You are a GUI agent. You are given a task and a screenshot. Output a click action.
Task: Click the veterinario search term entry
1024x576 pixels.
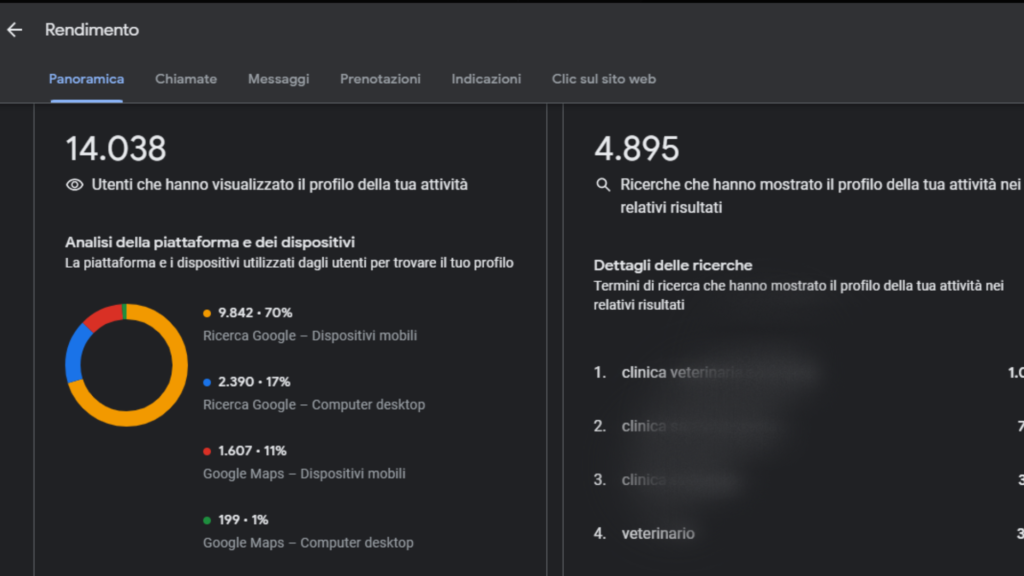pyautogui.click(x=658, y=533)
